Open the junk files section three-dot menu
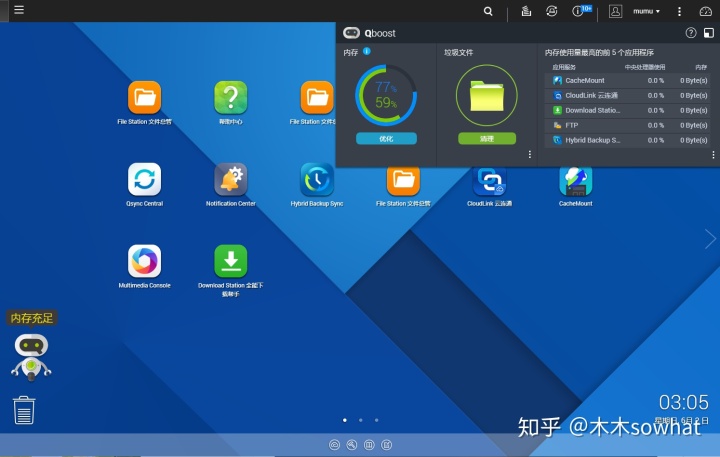 pos(530,155)
